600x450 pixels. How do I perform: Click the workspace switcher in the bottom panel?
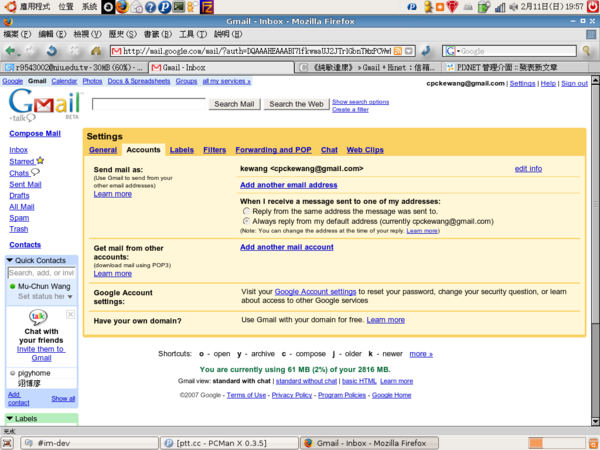(x=556, y=443)
